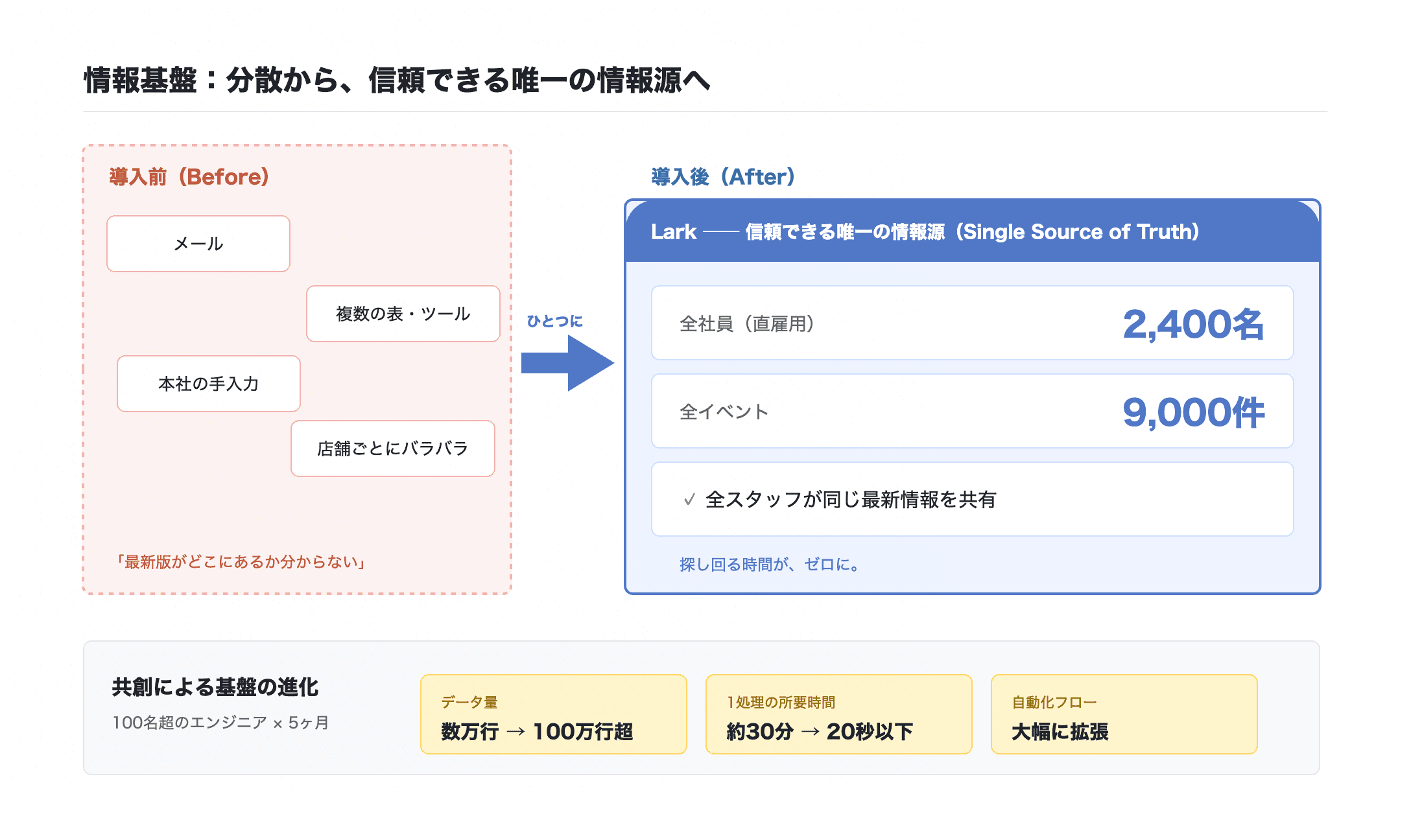Select the 共創による基盤の進化 heading
This screenshot has height=840, width=1411.
click(x=215, y=687)
